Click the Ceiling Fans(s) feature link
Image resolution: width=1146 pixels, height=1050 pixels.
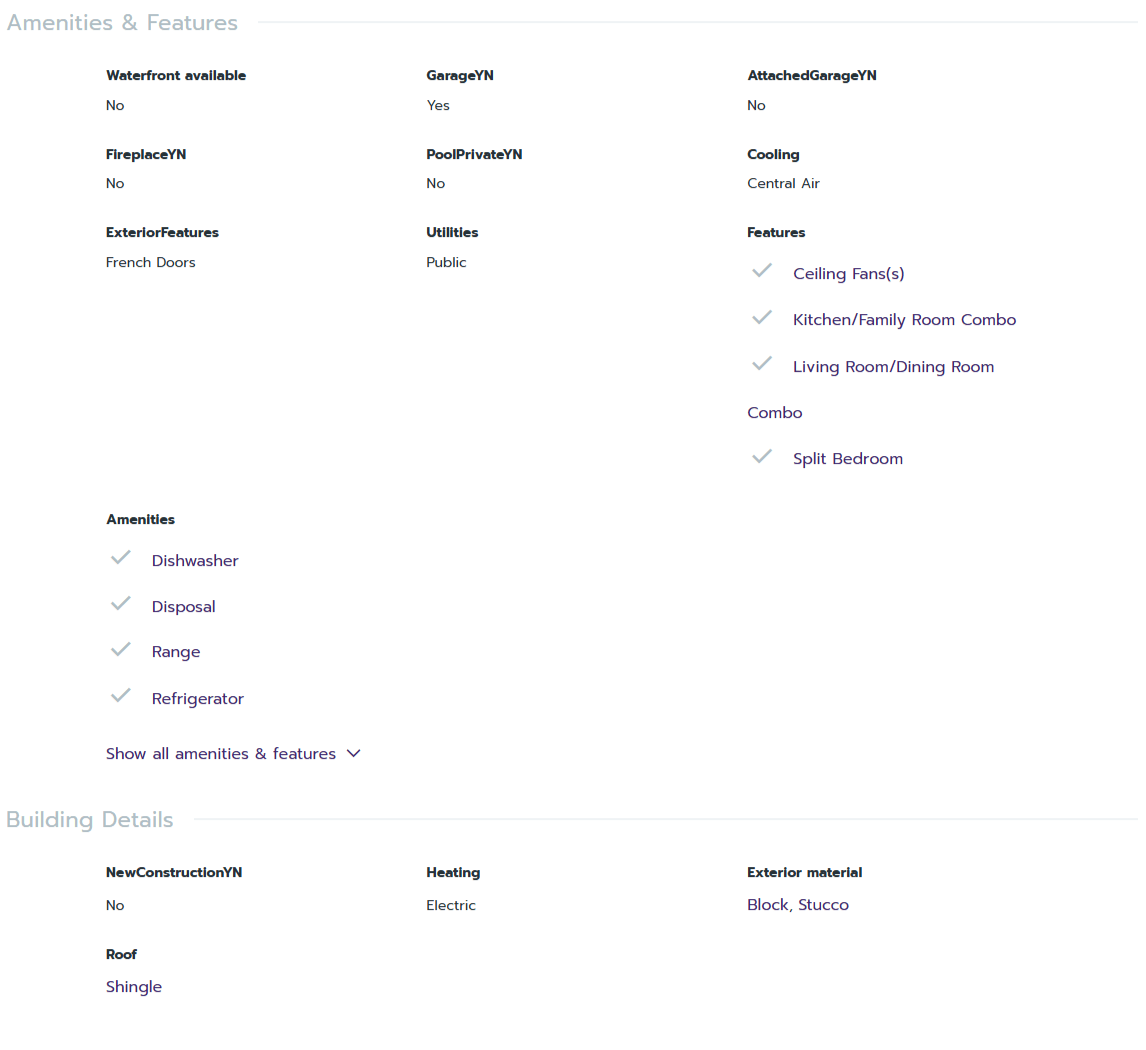(x=848, y=274)
